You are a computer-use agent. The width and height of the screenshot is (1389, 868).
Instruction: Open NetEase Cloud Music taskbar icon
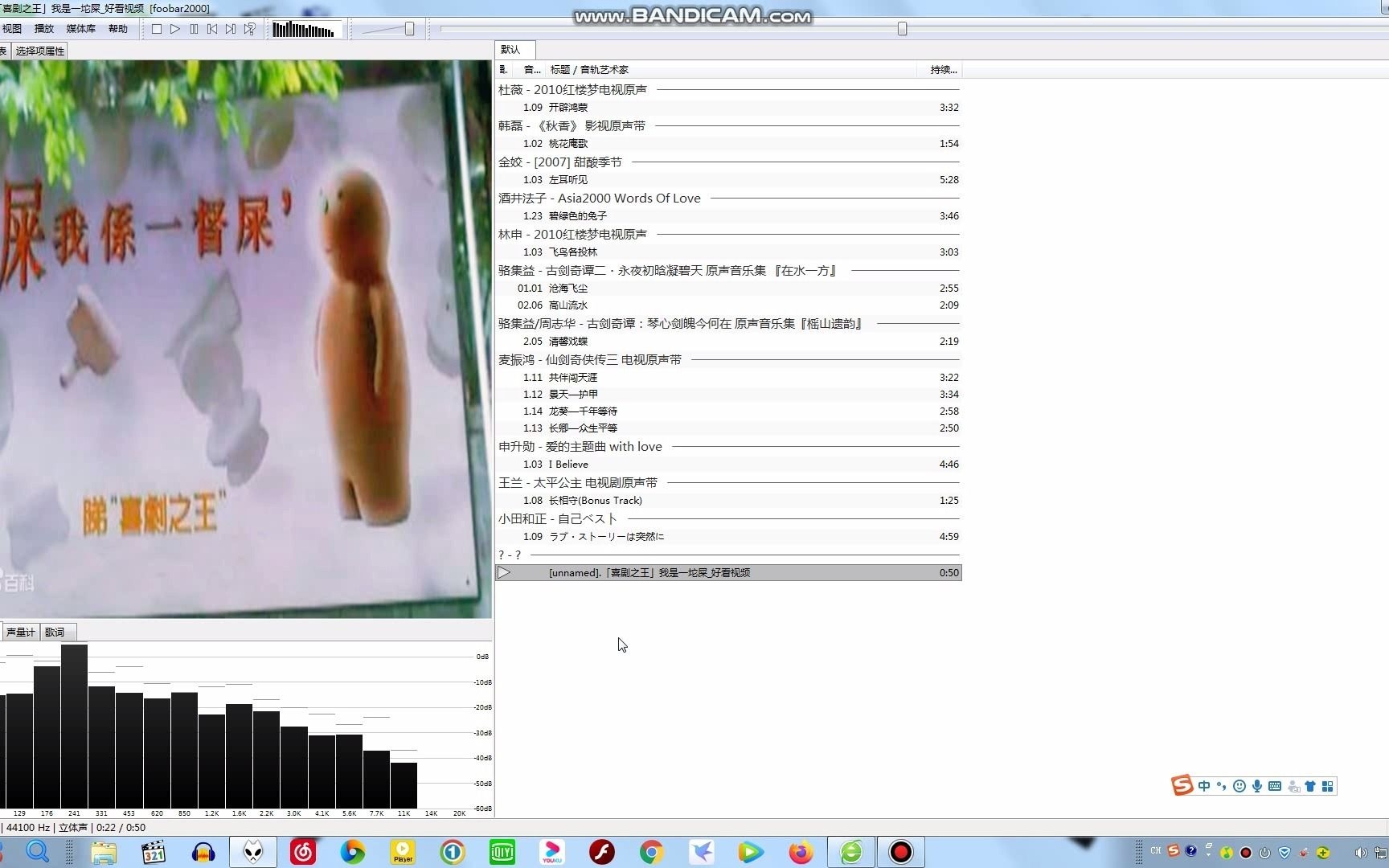click(x=303, y=852)
